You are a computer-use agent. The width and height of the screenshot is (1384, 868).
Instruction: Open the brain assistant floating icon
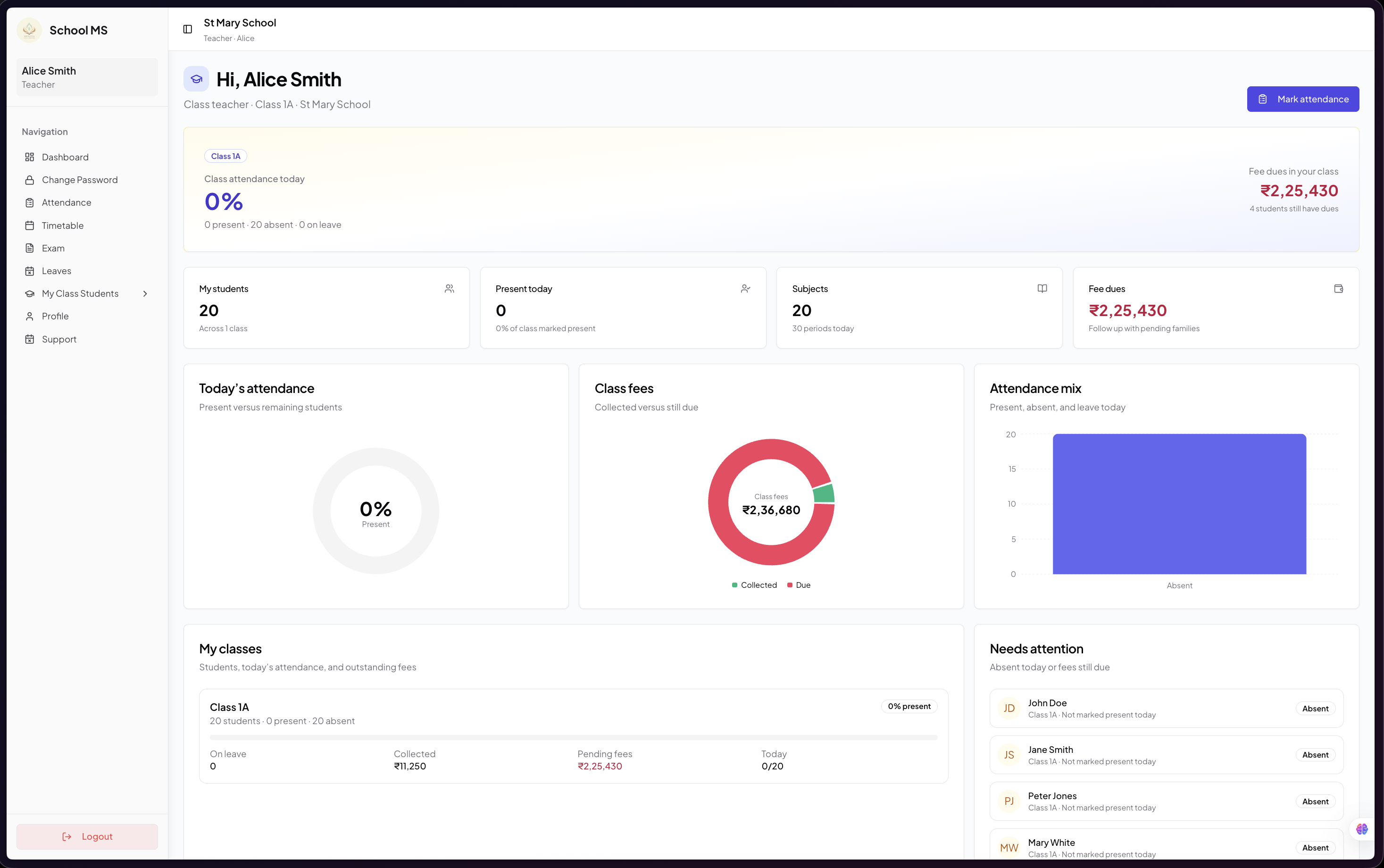(x=1362, y=829)
